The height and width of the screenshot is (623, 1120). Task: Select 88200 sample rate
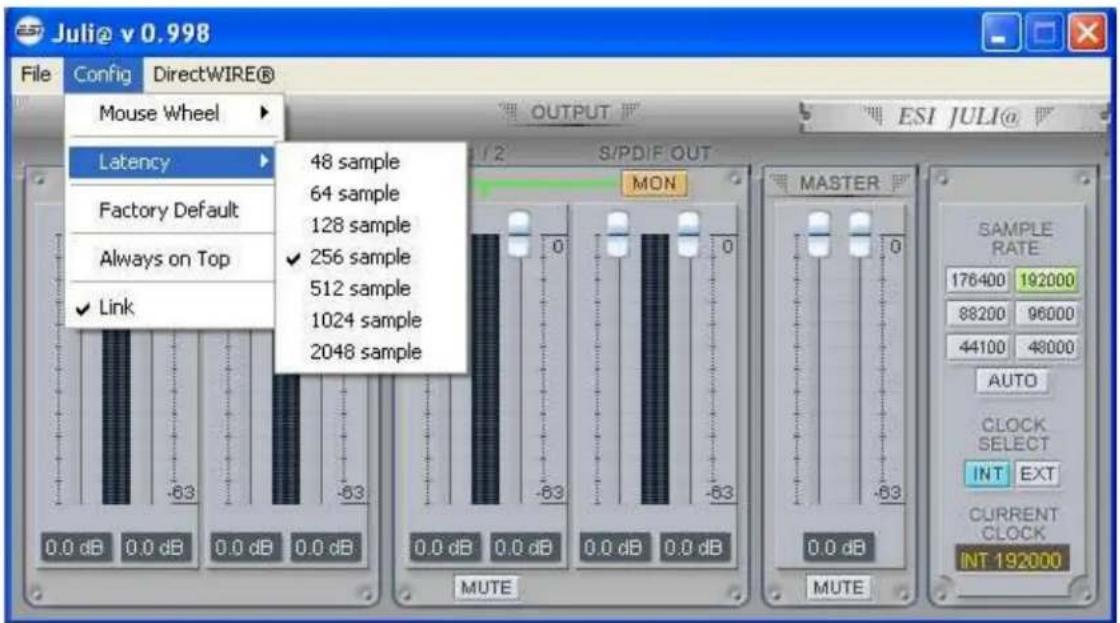click(978, 314)
